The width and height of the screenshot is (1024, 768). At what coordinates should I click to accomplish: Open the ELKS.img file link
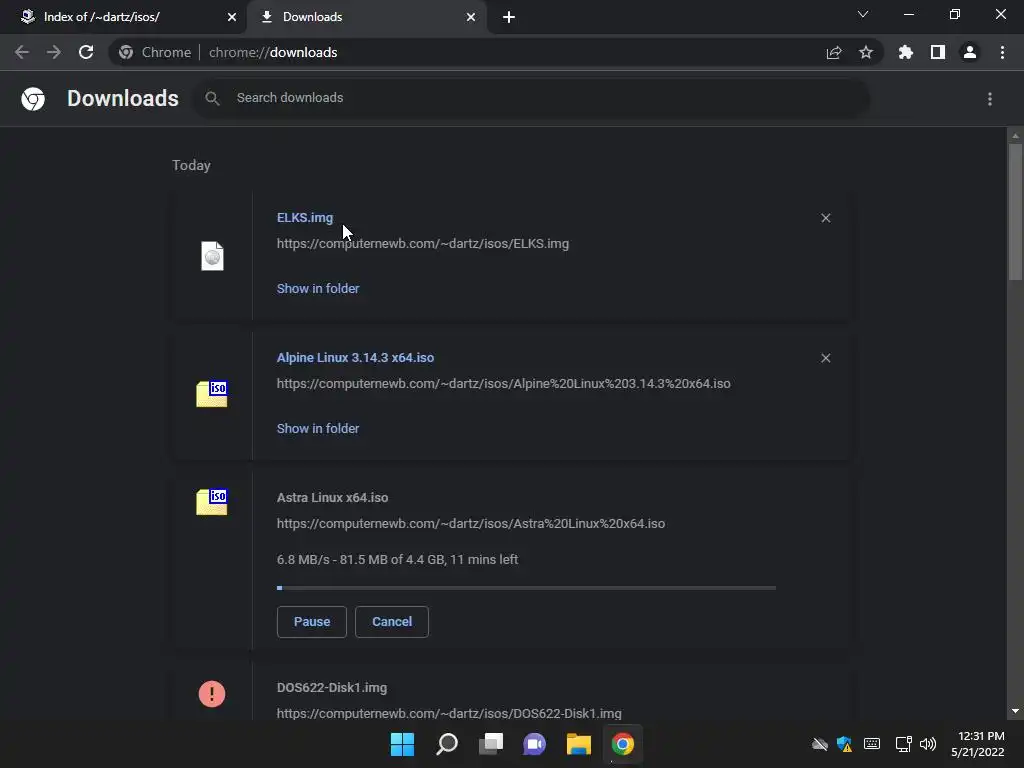click(305, 217)
